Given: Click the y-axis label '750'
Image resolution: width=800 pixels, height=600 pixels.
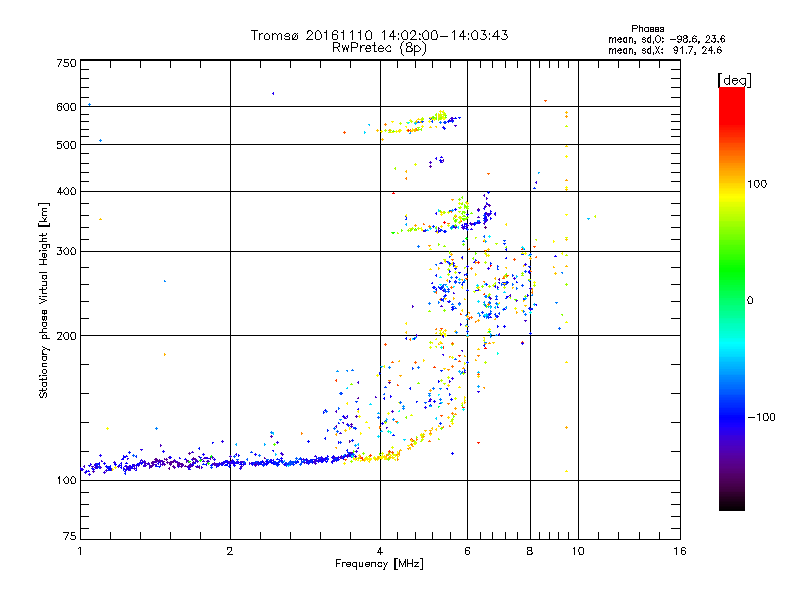Looking at the screenshot, I should pos(66,63).
